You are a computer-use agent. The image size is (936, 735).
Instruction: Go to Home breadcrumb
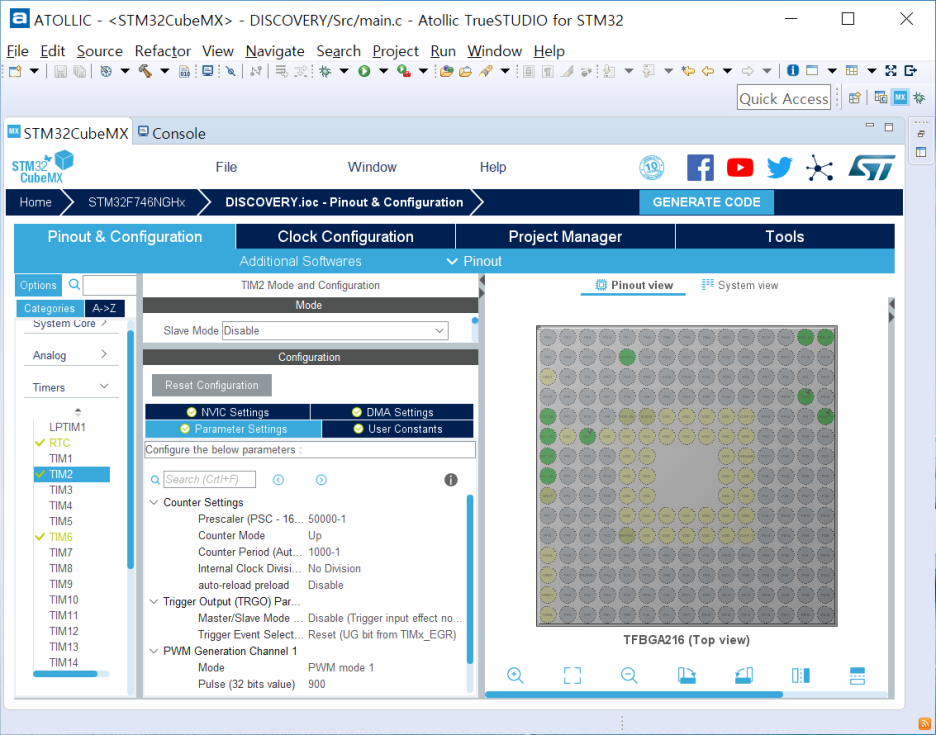[x=35, y=202]
